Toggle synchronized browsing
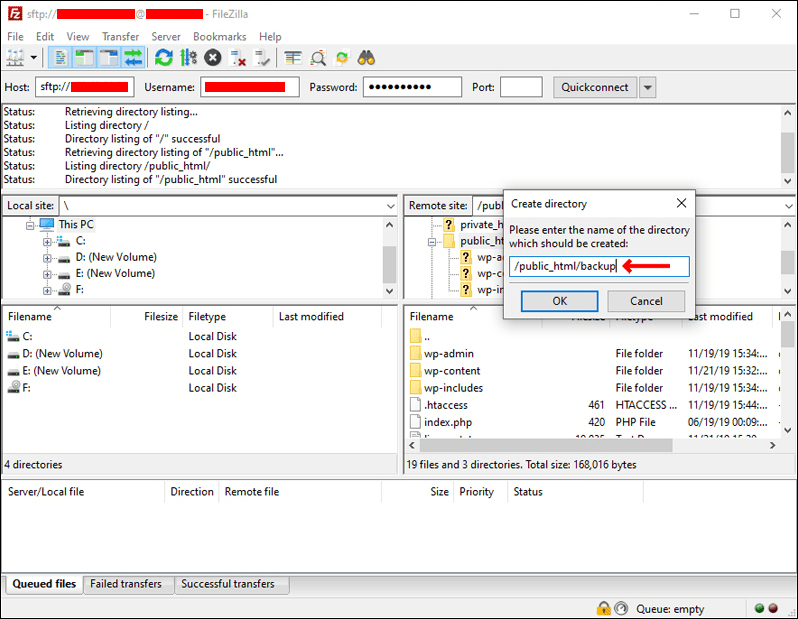 (x=342, y=58)
